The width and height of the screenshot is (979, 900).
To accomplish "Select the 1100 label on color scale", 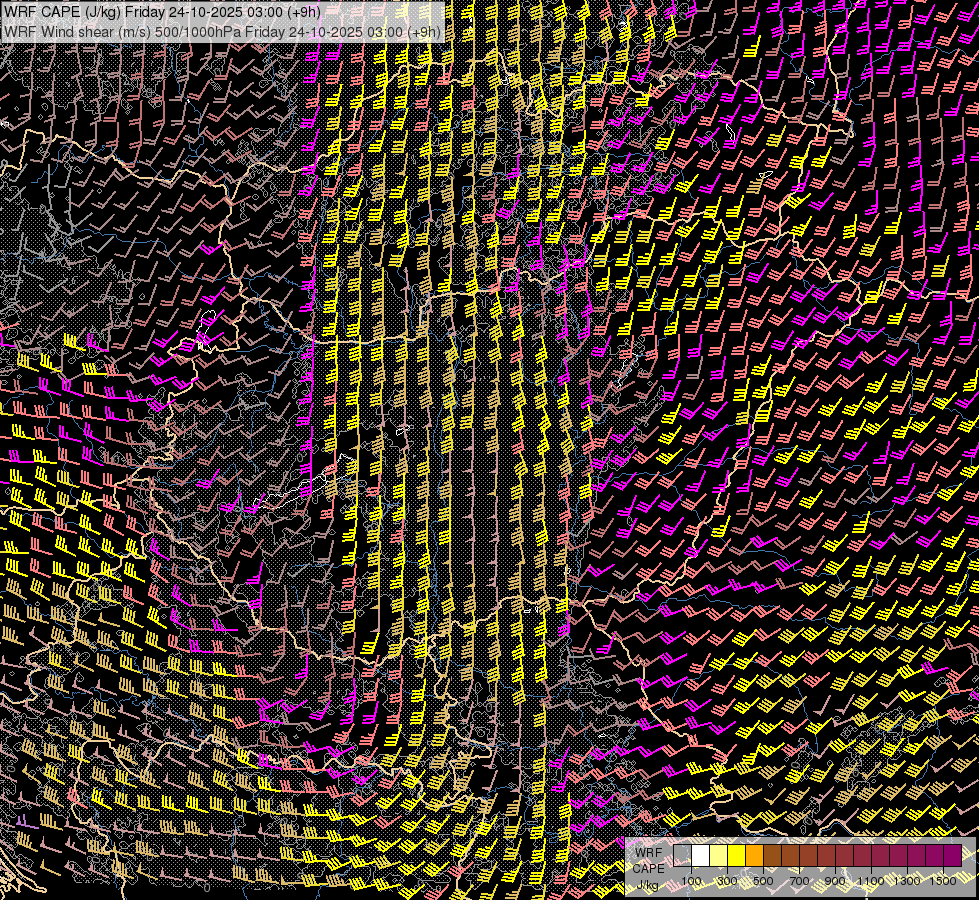I will tap(871, 881).
